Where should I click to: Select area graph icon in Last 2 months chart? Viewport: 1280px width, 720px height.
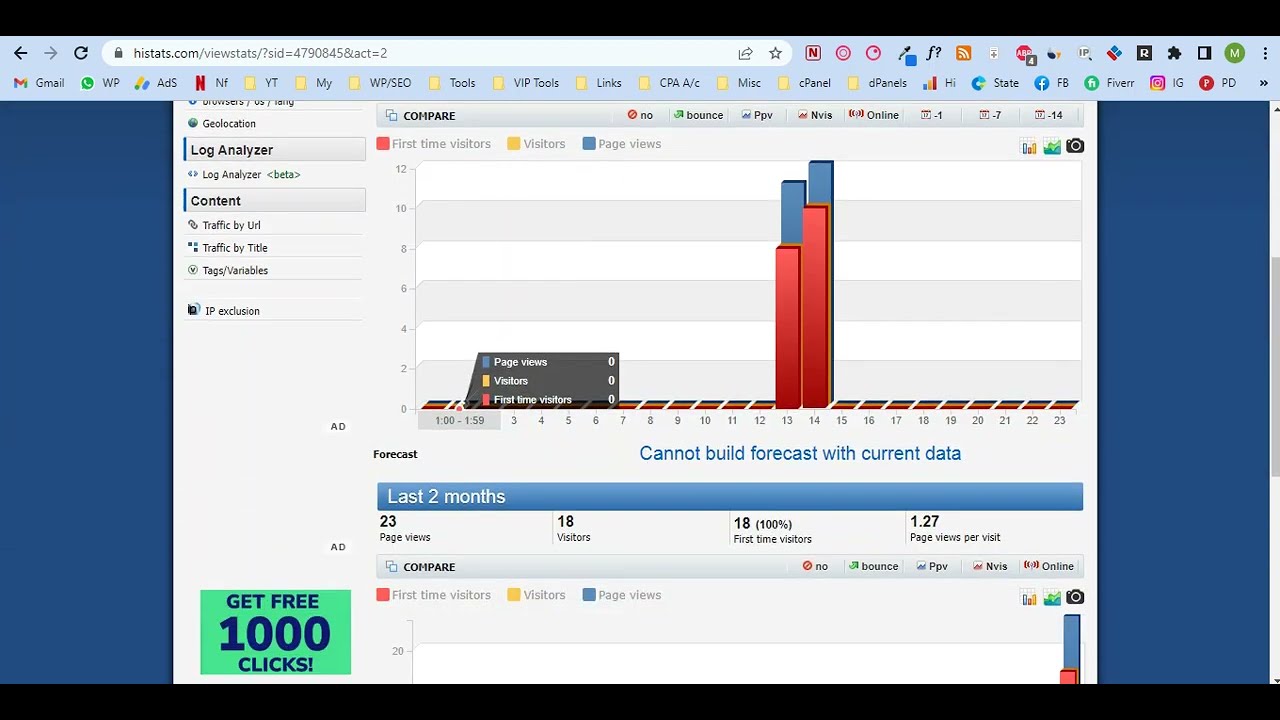[x=1052, y=598]
